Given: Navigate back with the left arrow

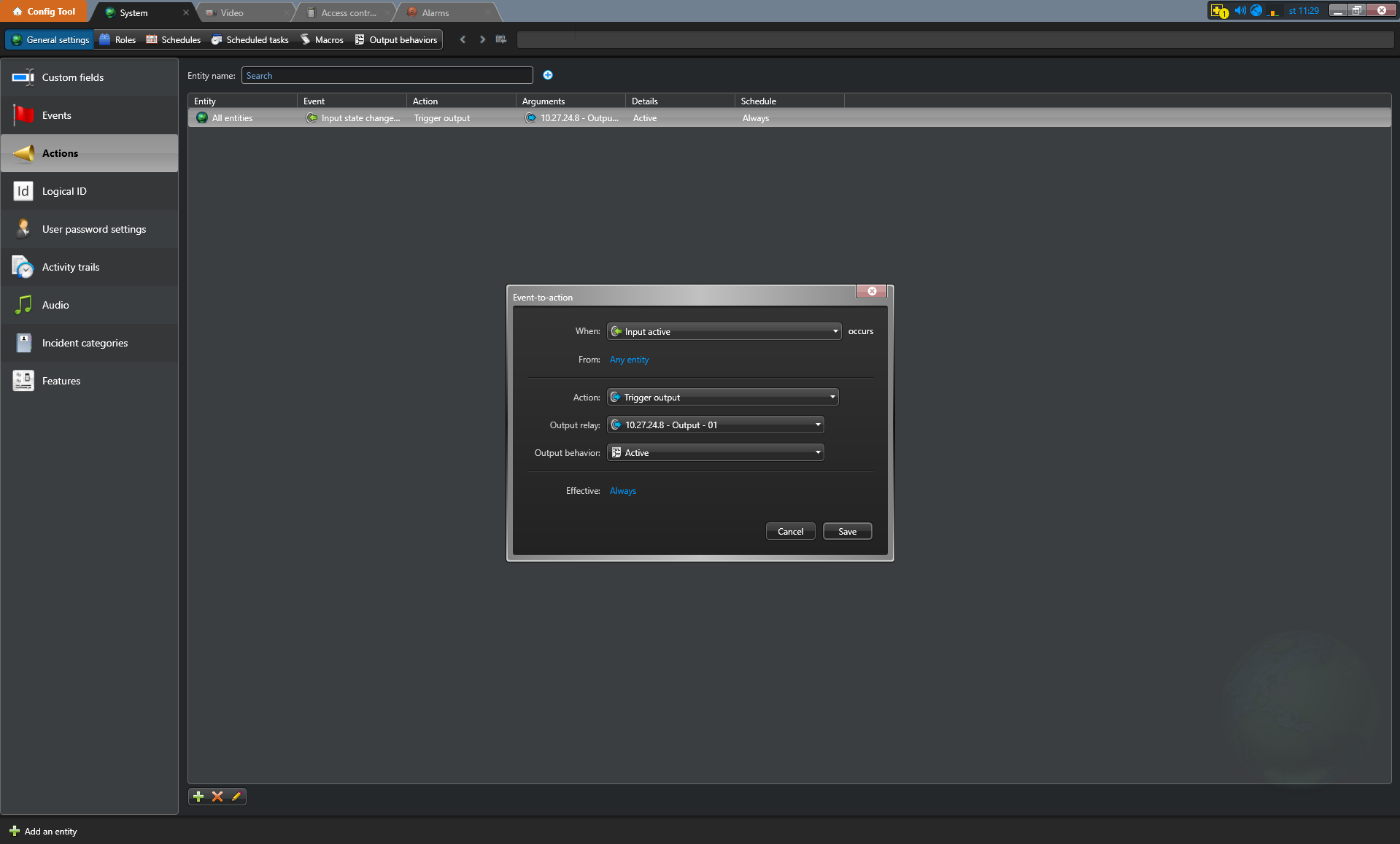Looking at the screenshot, I should pos(463,39).
